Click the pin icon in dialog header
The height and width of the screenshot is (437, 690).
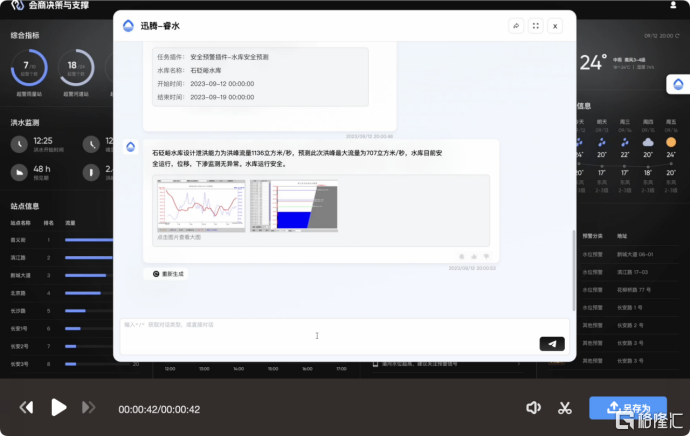[x=516, y=26]
